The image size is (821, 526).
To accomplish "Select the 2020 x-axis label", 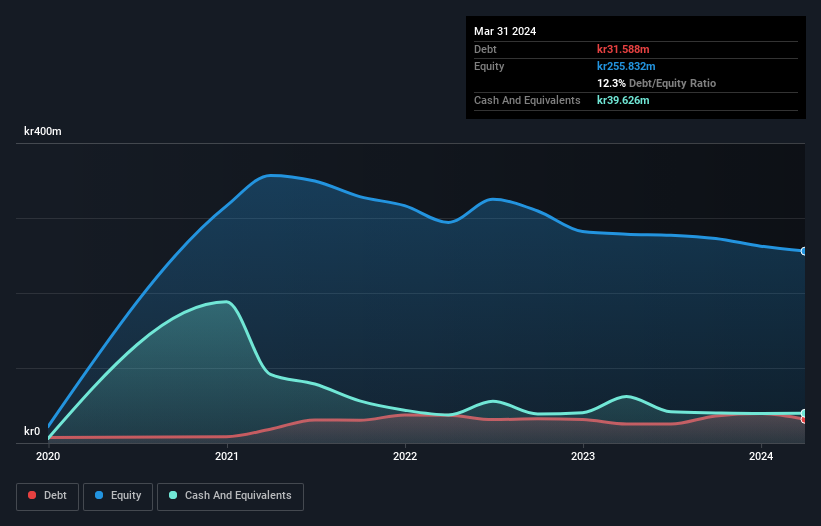I will pyautogui.click(x=48, y=456).
